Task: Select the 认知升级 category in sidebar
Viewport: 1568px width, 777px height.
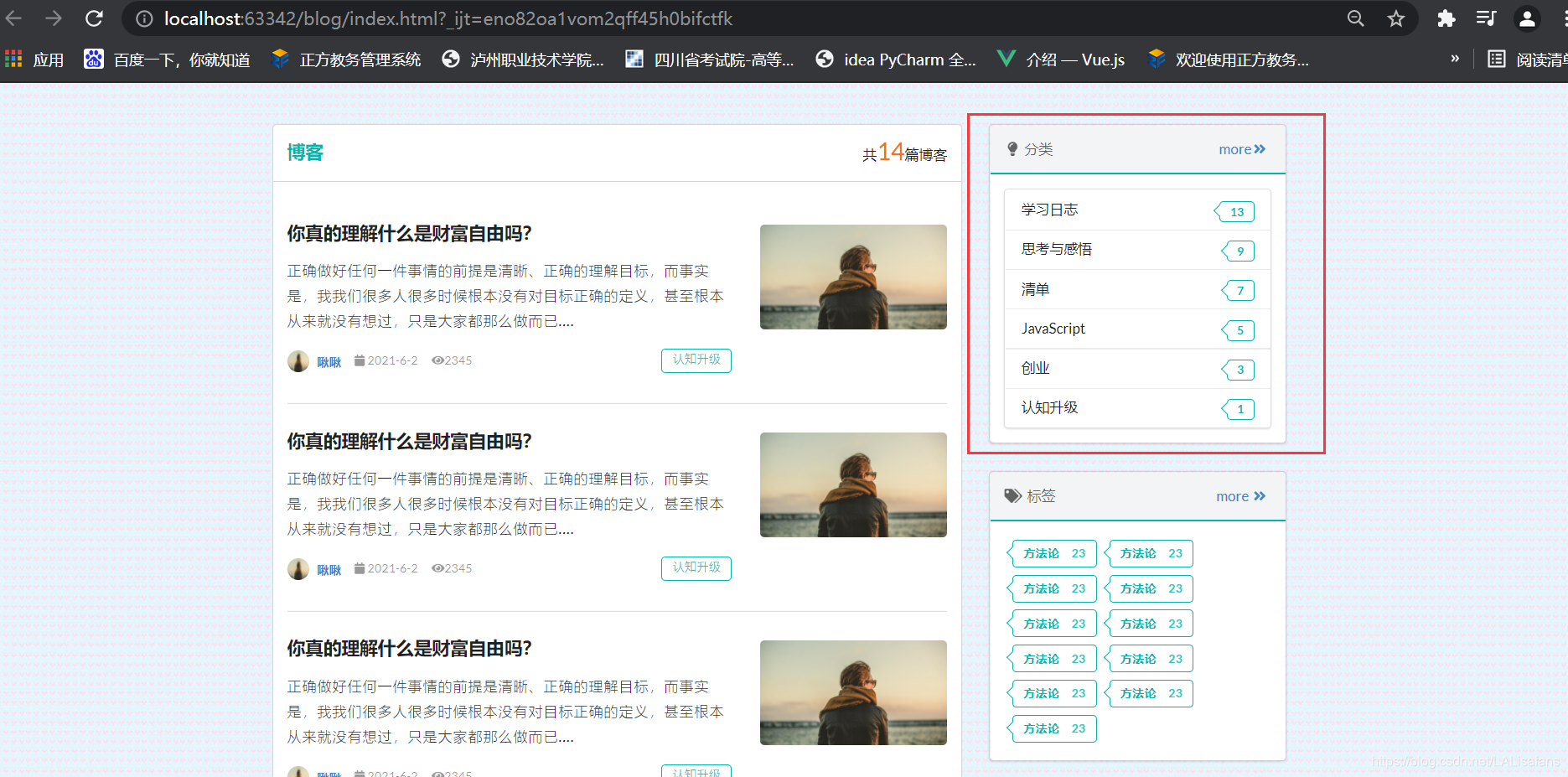Action: point(1137,408)
